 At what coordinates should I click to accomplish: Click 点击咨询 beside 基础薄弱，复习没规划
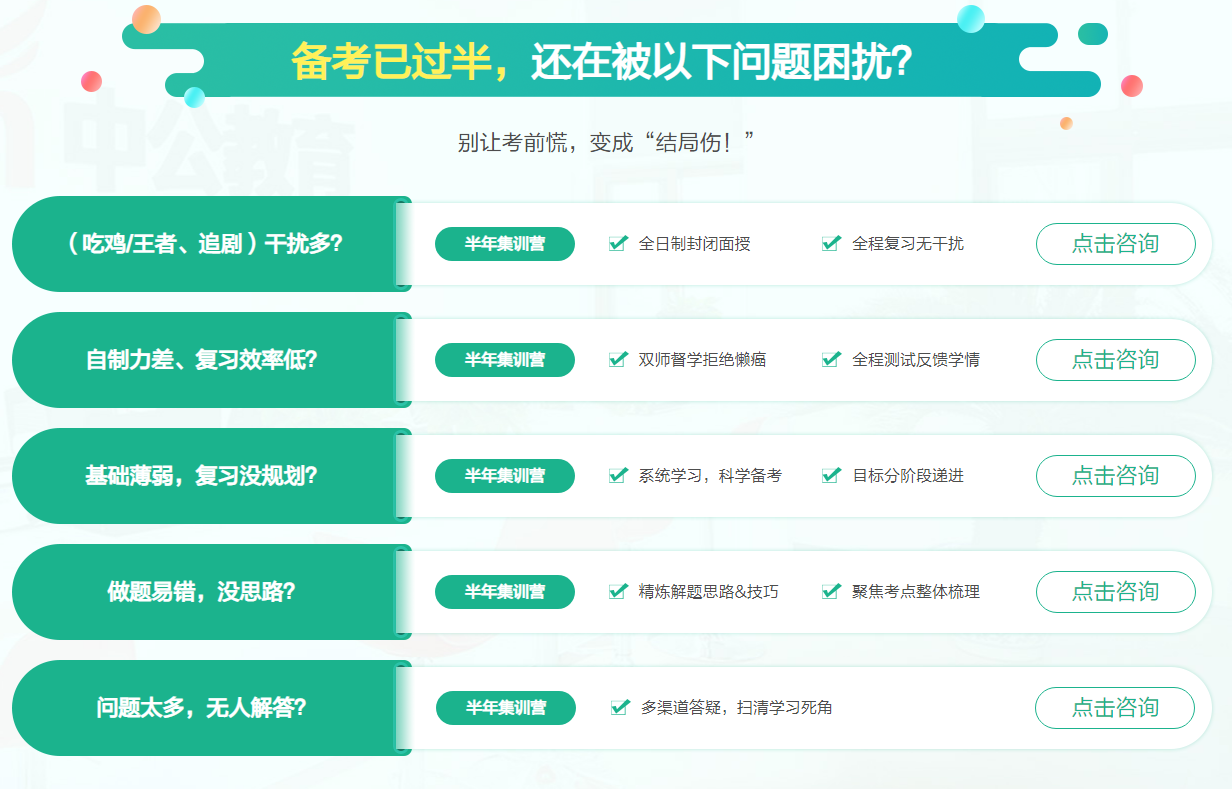click(x=1116, y=476)
